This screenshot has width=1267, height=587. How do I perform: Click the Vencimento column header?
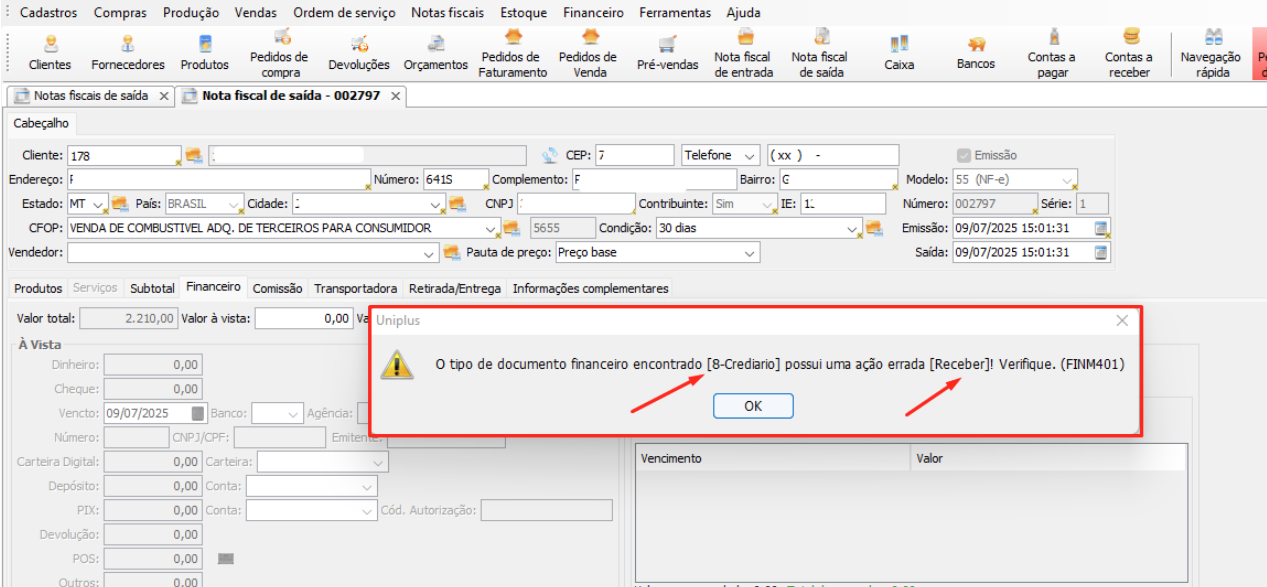(x=773, y=458)
